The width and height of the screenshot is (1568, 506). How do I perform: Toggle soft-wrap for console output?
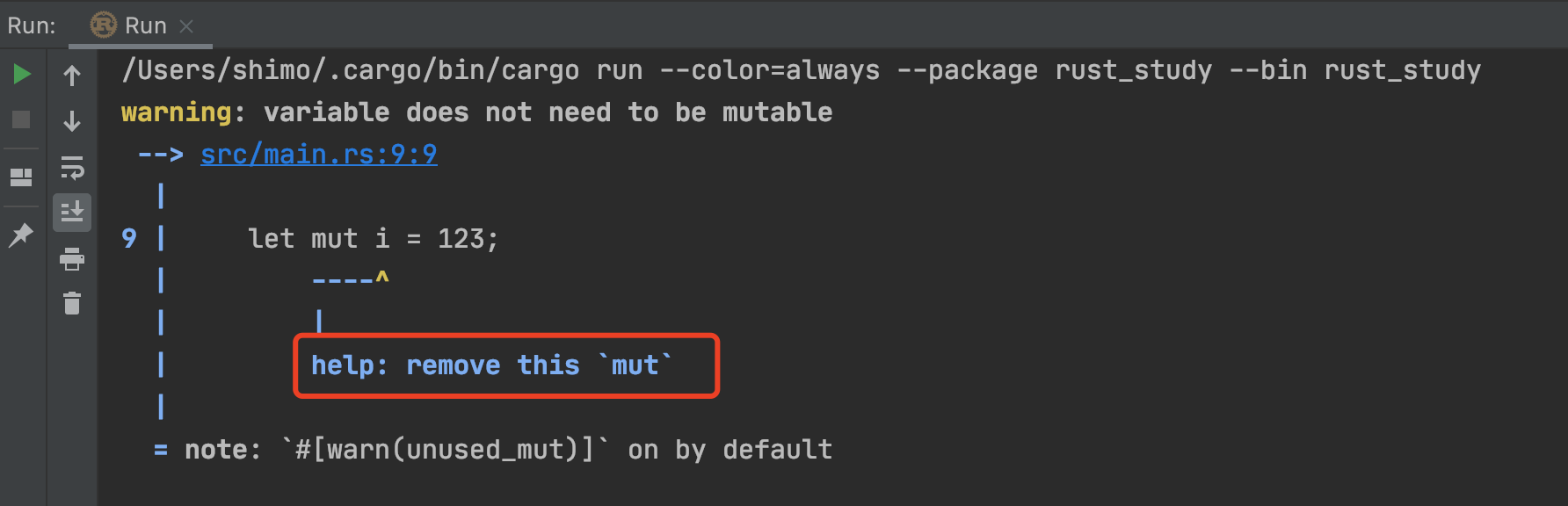pyautogui.click(x=72, y=167)
